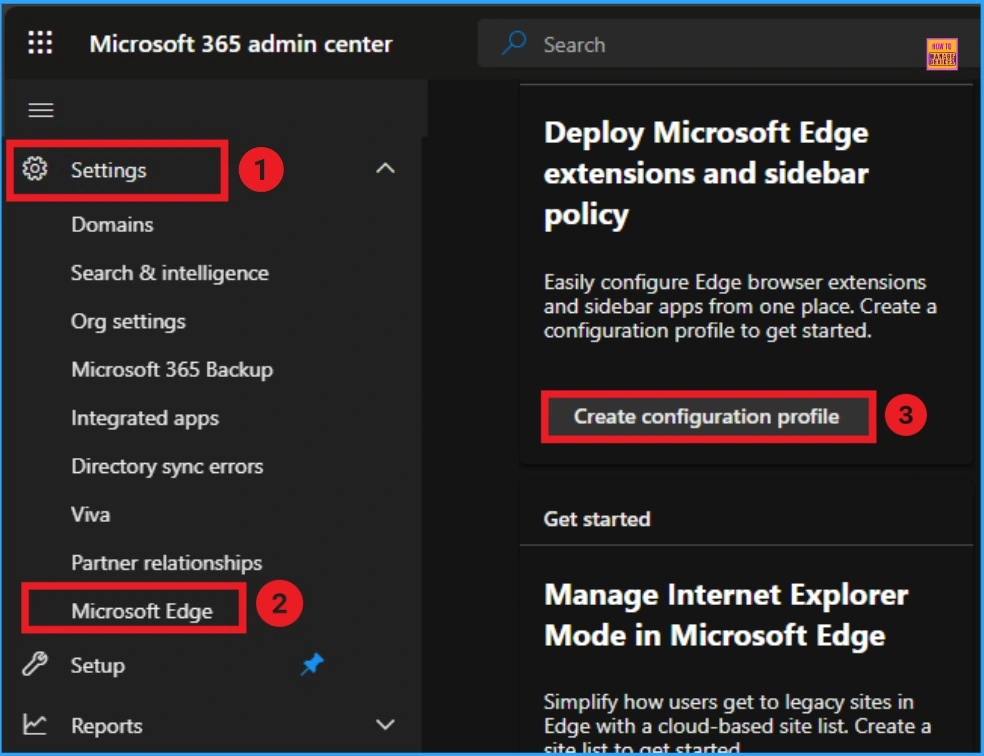This screenshot has width=984, height=756.
Task: Click the blue pin icon beside Setup
Action: (312, 664)
